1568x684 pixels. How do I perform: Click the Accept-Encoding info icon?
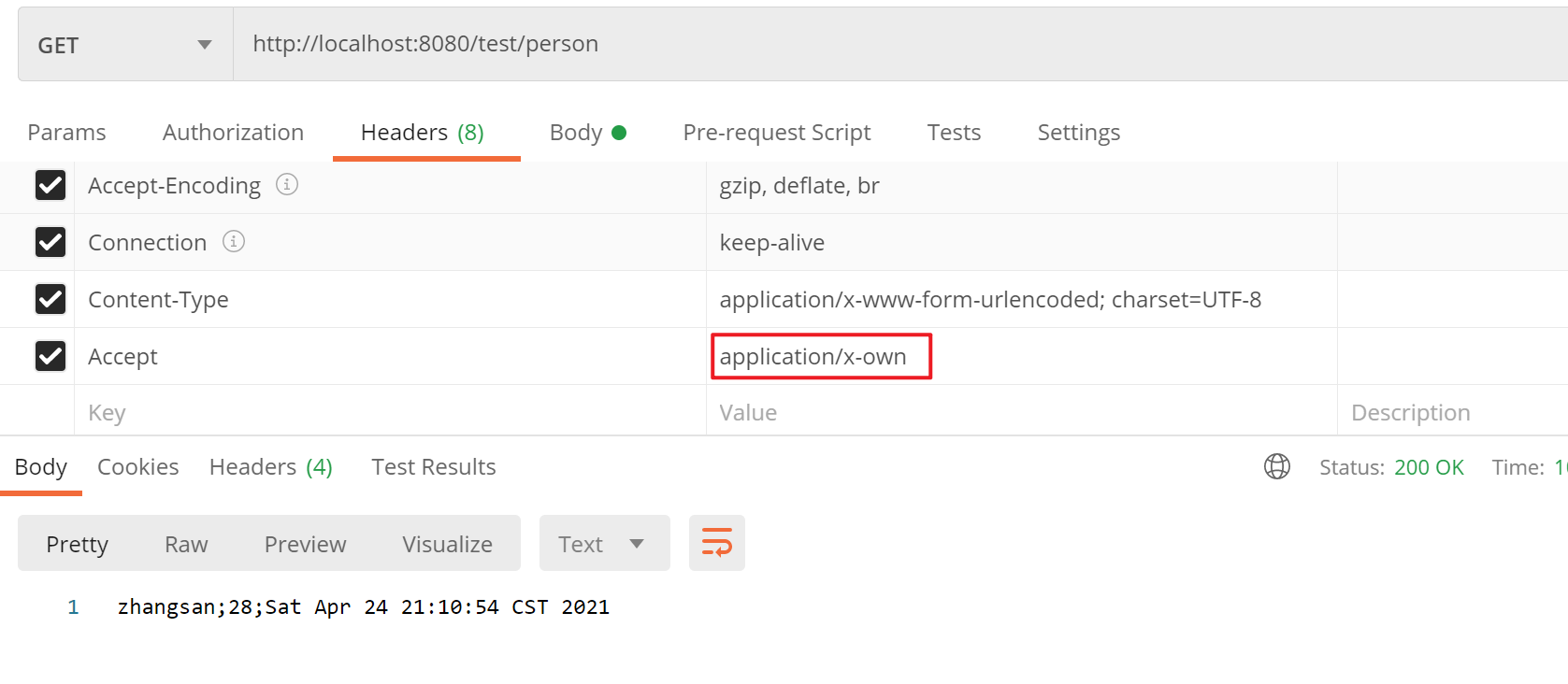287,185
